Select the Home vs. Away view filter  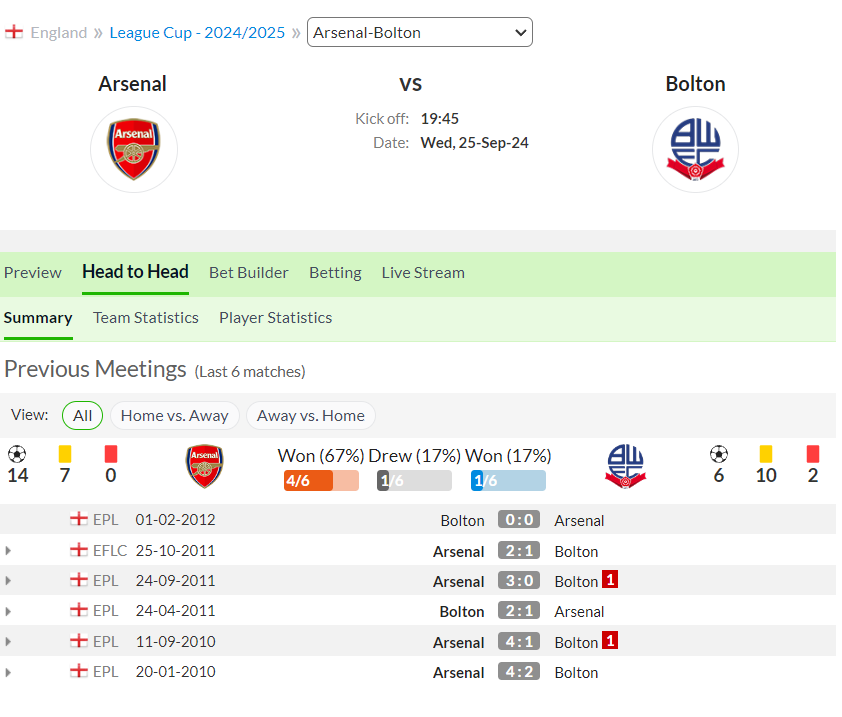(175, 416)
